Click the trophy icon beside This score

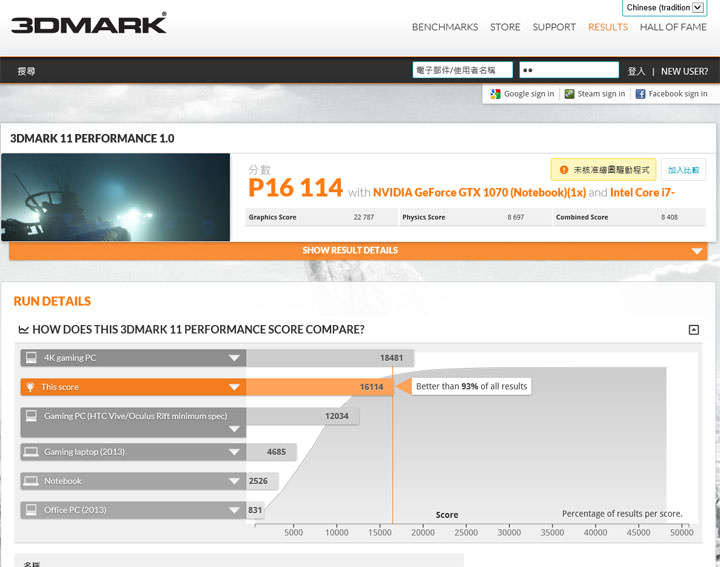31,387
